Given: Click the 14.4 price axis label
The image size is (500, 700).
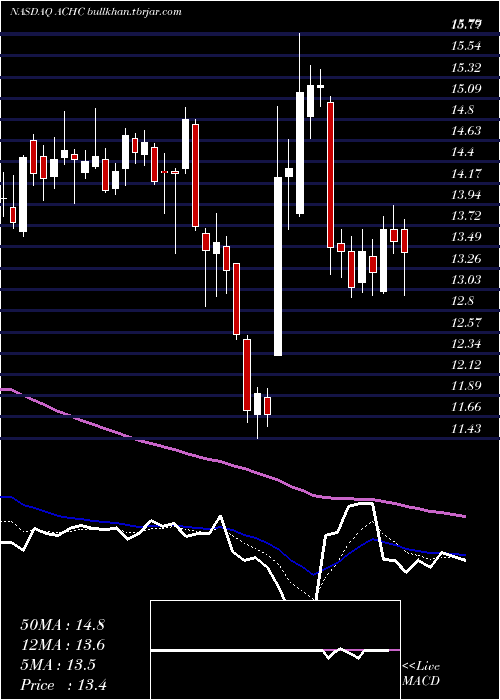Looking at the screenshot, I should click(x=462, y=152).
